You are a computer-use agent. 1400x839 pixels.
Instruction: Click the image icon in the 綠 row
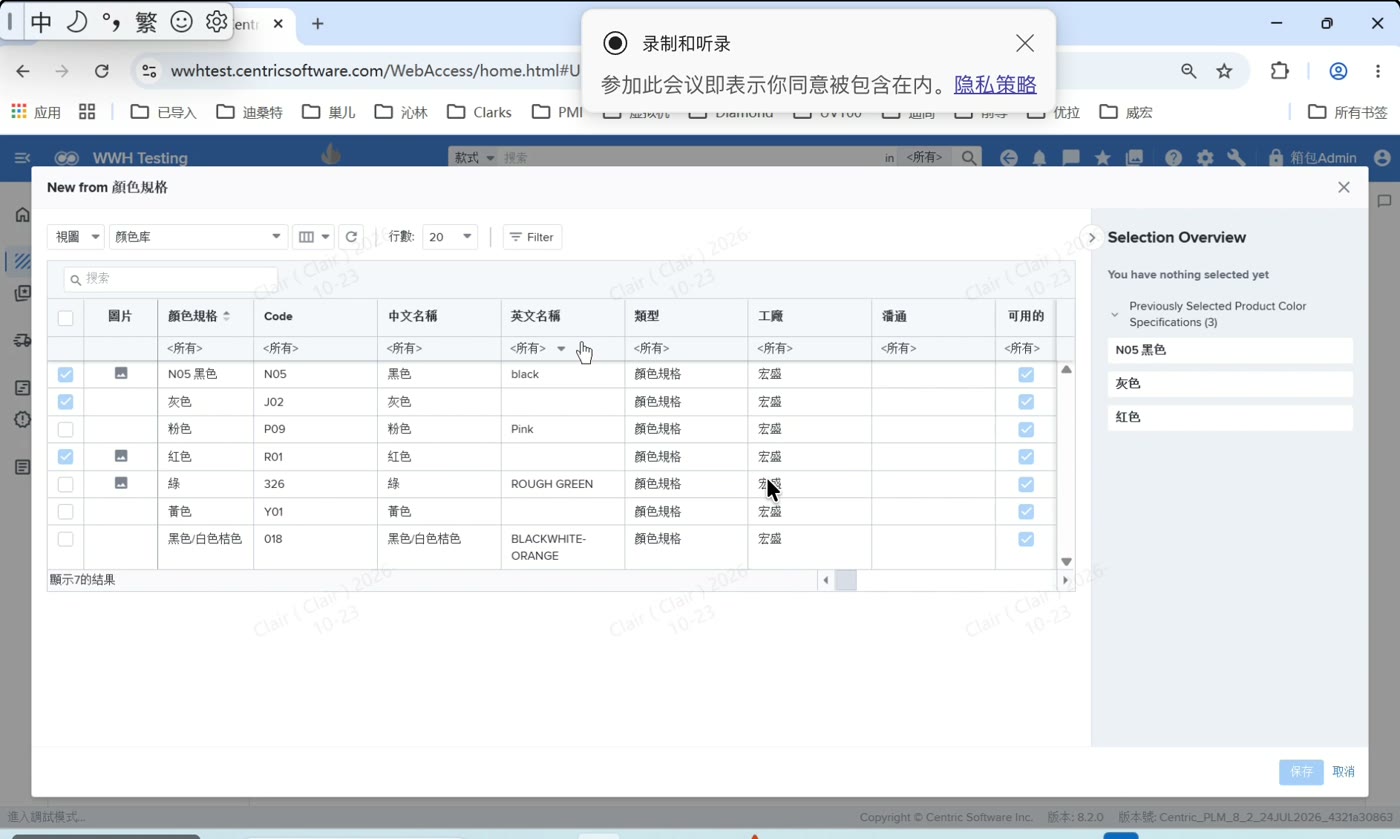click(x=121, y=483)
